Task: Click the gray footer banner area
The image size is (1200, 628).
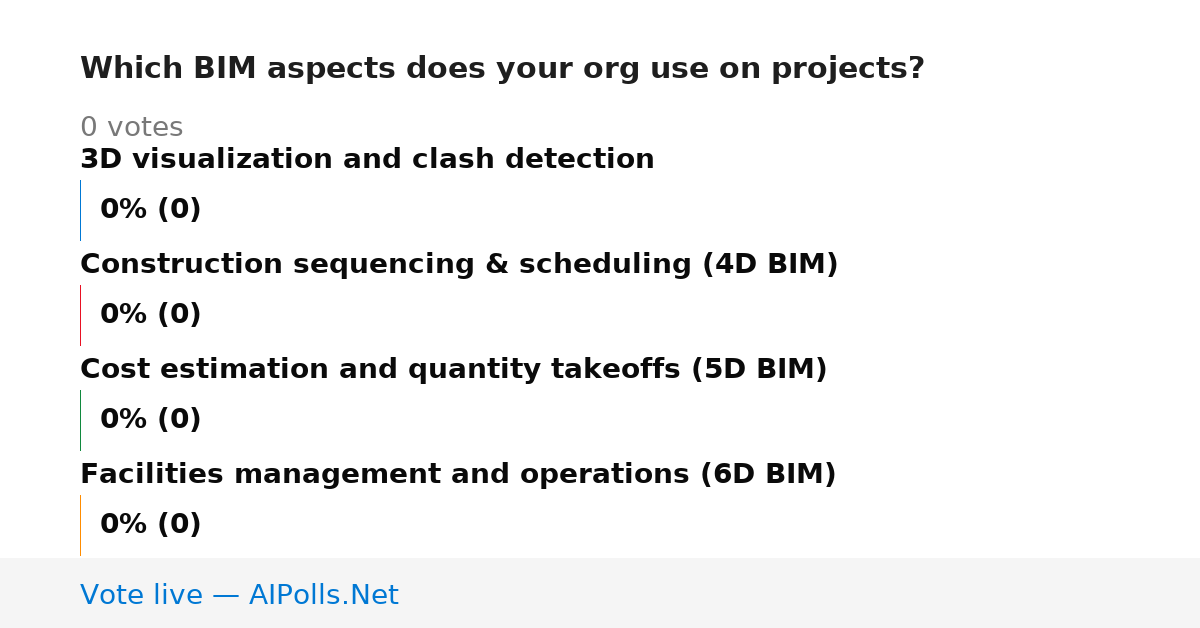Action: 600,593
